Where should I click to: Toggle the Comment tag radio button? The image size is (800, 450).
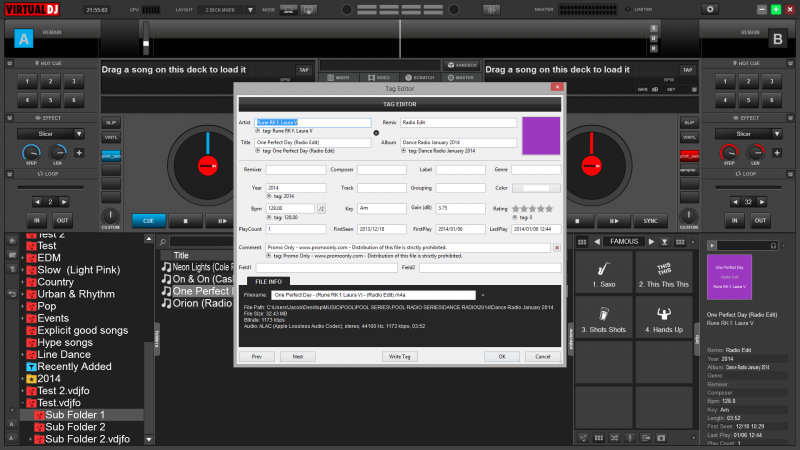tap(269, 256)
